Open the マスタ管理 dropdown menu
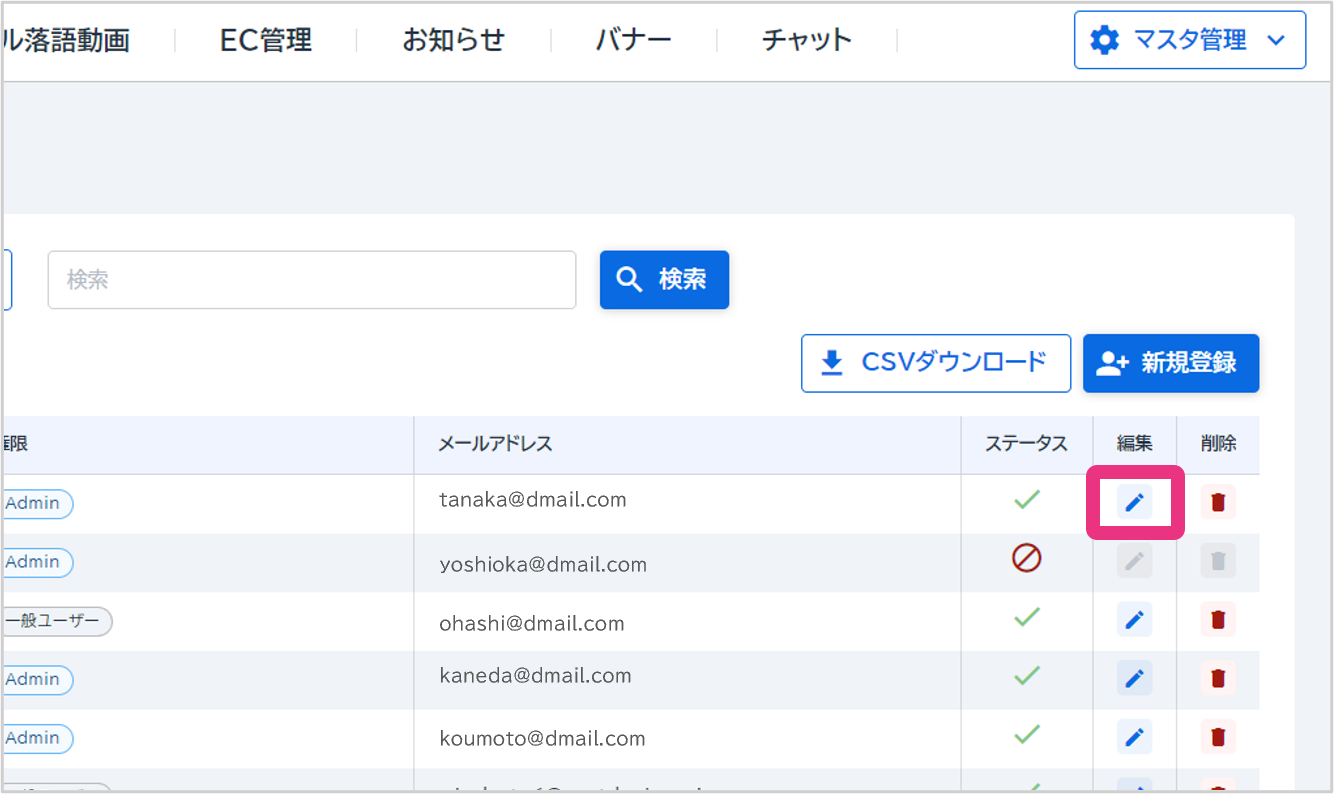This screenshot has height=794, width=1334. (x=1189, y=40)
